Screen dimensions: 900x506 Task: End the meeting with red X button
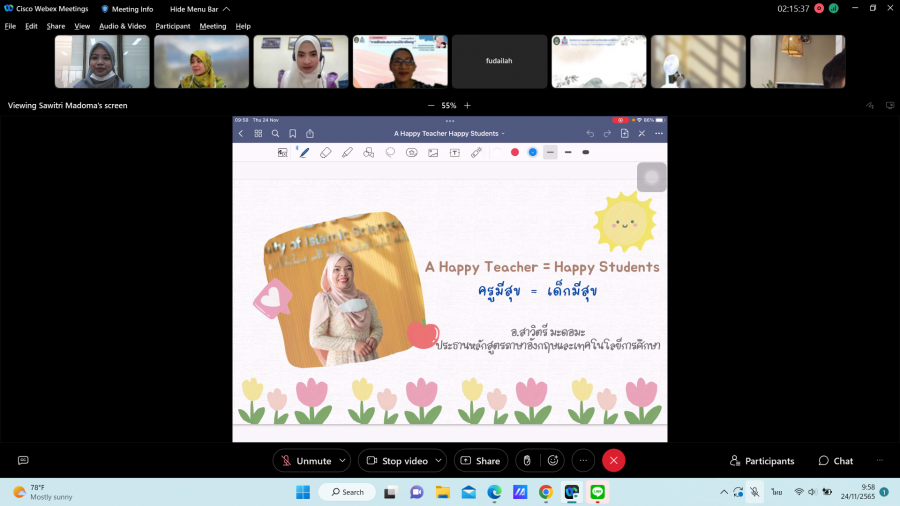[x=614, y=460]
